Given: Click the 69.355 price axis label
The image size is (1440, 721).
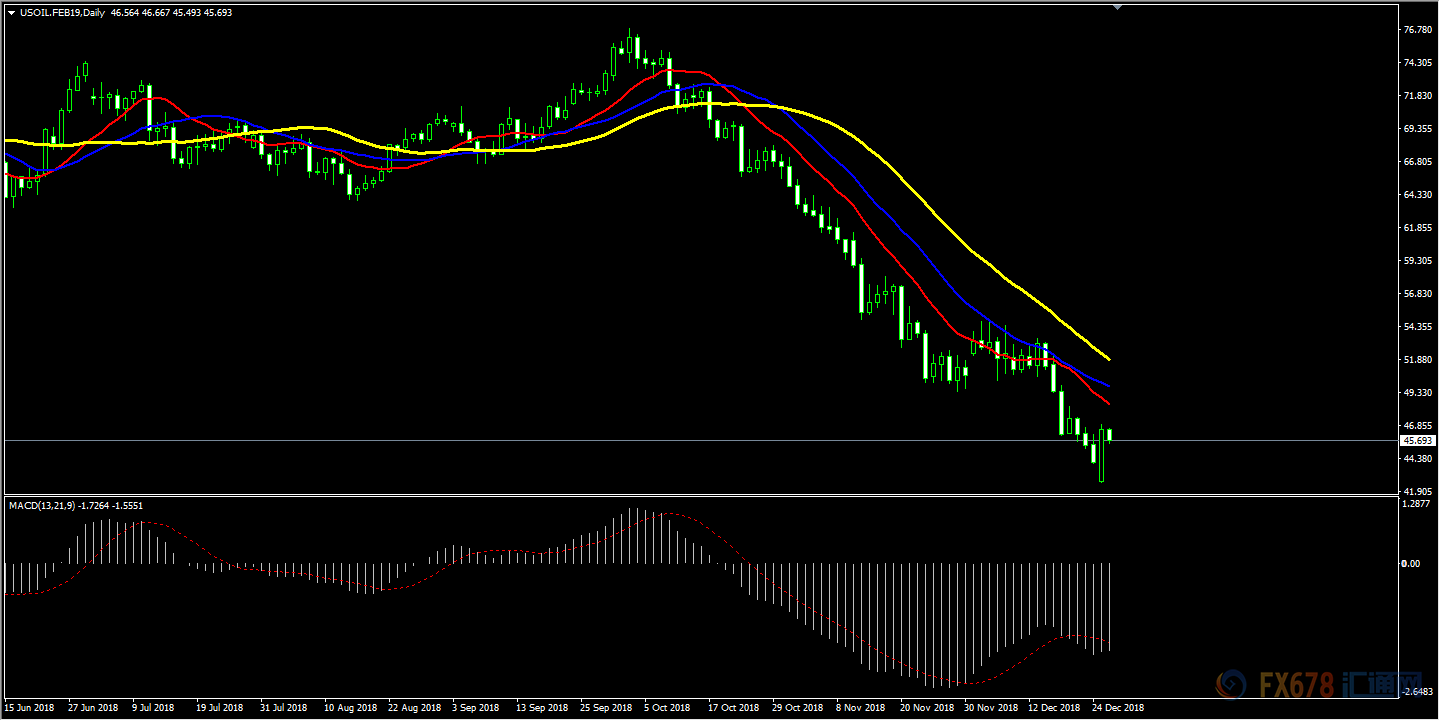Looking at the screenshot, I should point(1417,129).
